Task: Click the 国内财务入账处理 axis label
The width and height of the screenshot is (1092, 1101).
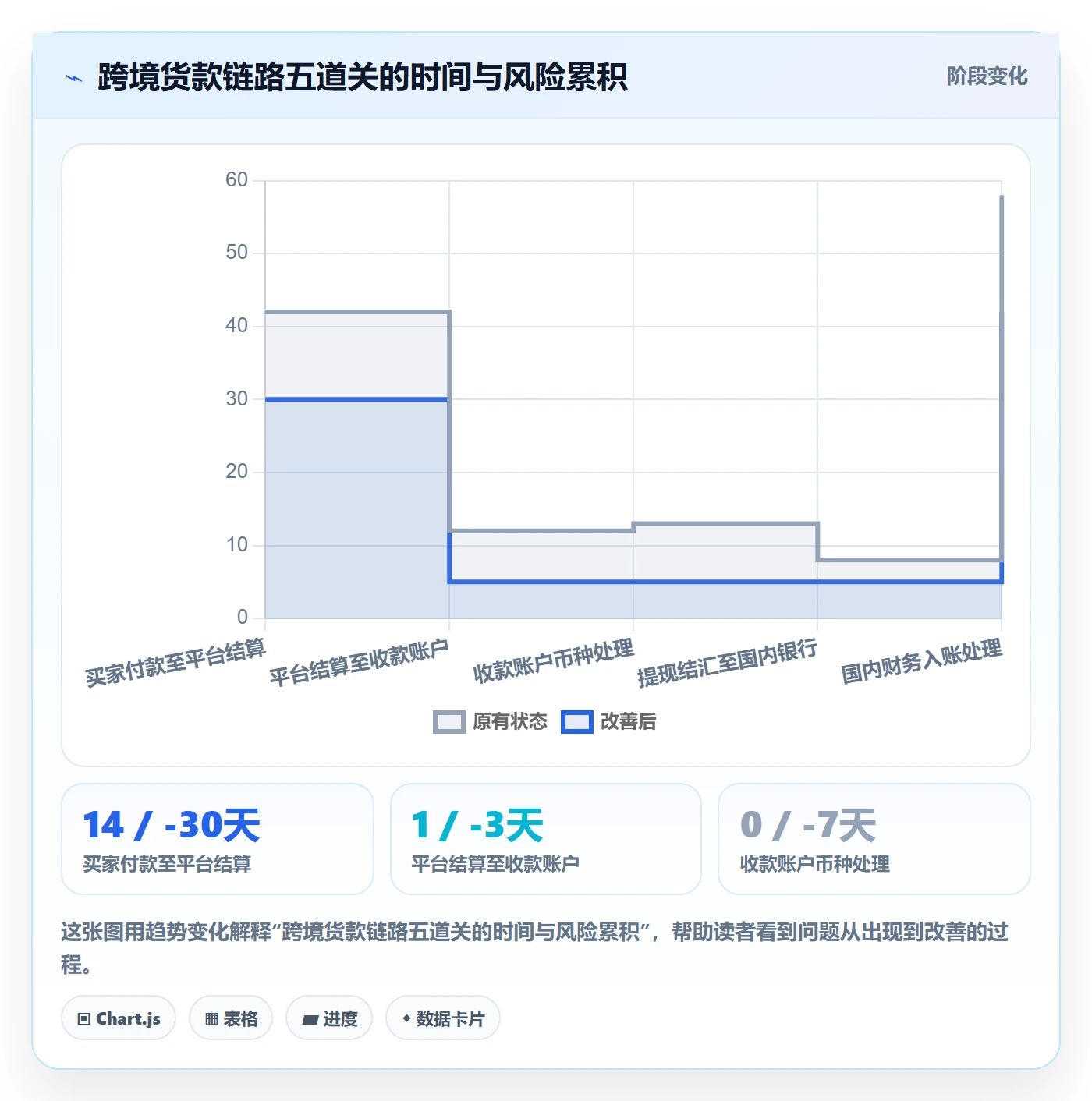Action: coord(922,660)
